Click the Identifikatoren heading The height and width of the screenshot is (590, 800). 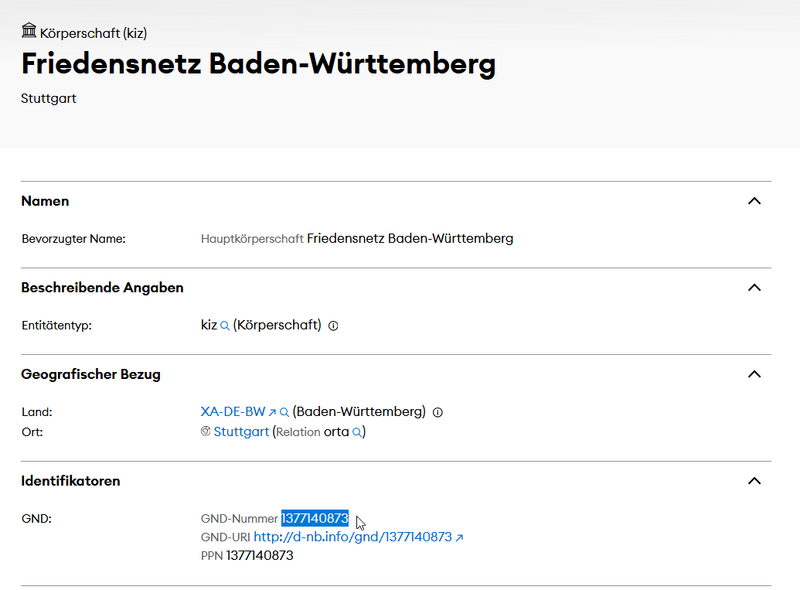click(x=70, y=481)
